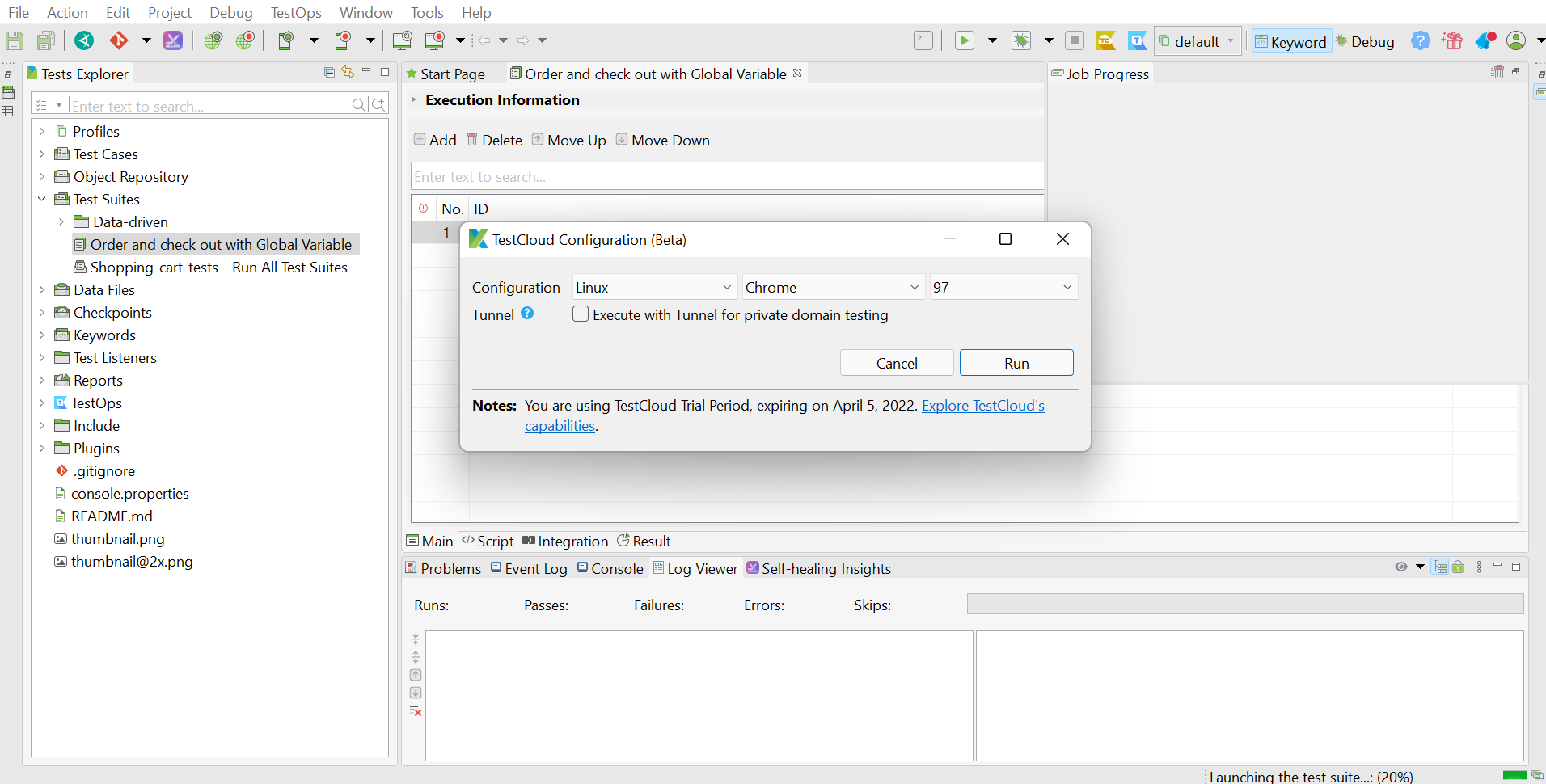Switch to the Start Page tab
Screen dimensions: 1546x784
coord(446,74)
